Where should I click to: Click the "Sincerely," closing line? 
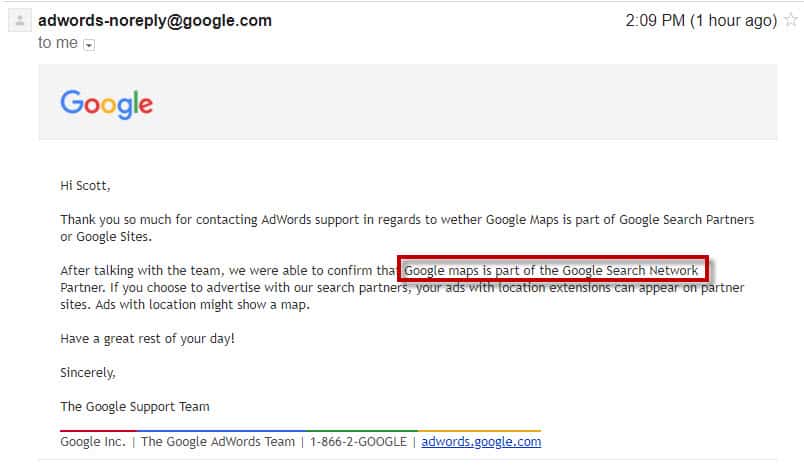click(88, 373)
